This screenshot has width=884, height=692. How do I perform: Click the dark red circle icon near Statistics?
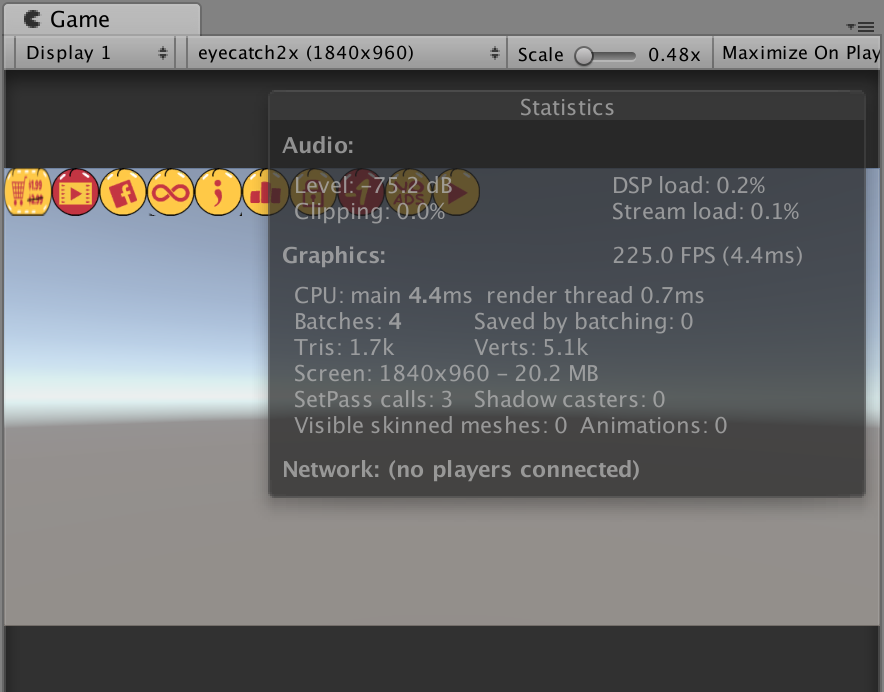pyautogui.click(x=362, y=192)
